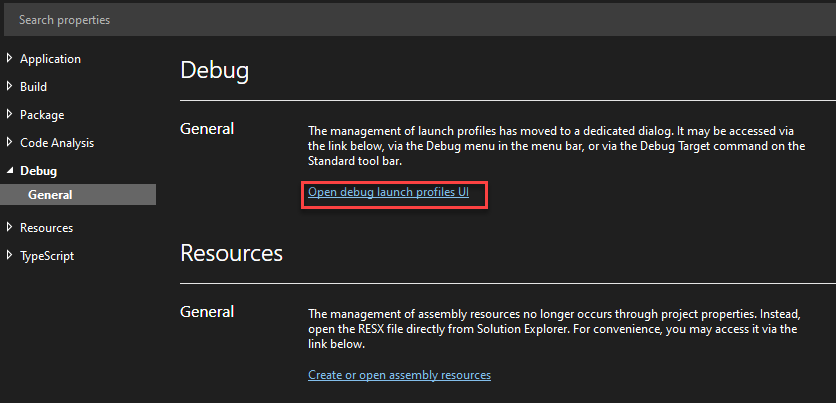This screenshot has width=836, height=403.
Task: Expand the Package category arrow
Action: [9, 115]
